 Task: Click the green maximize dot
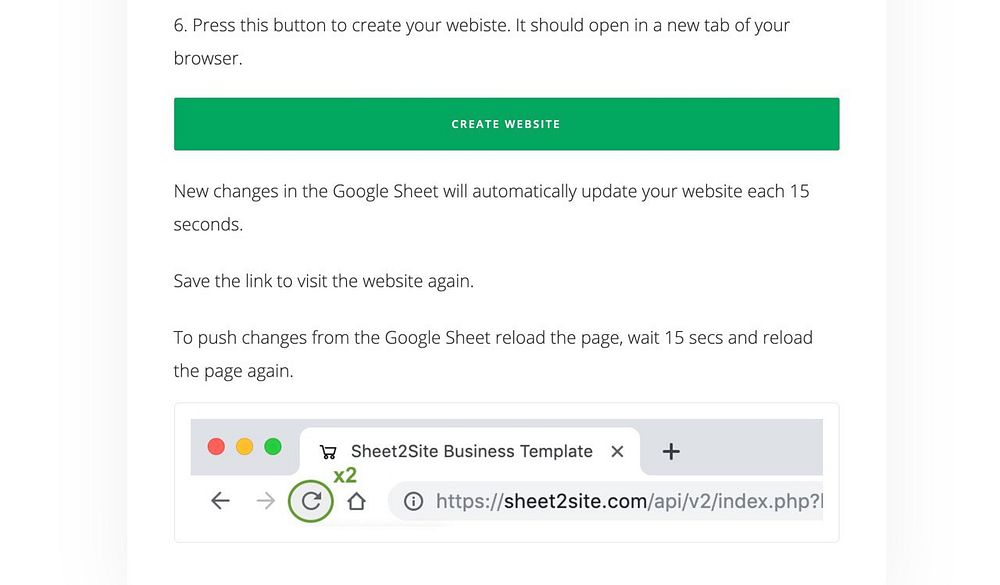[x=272, y=446]
